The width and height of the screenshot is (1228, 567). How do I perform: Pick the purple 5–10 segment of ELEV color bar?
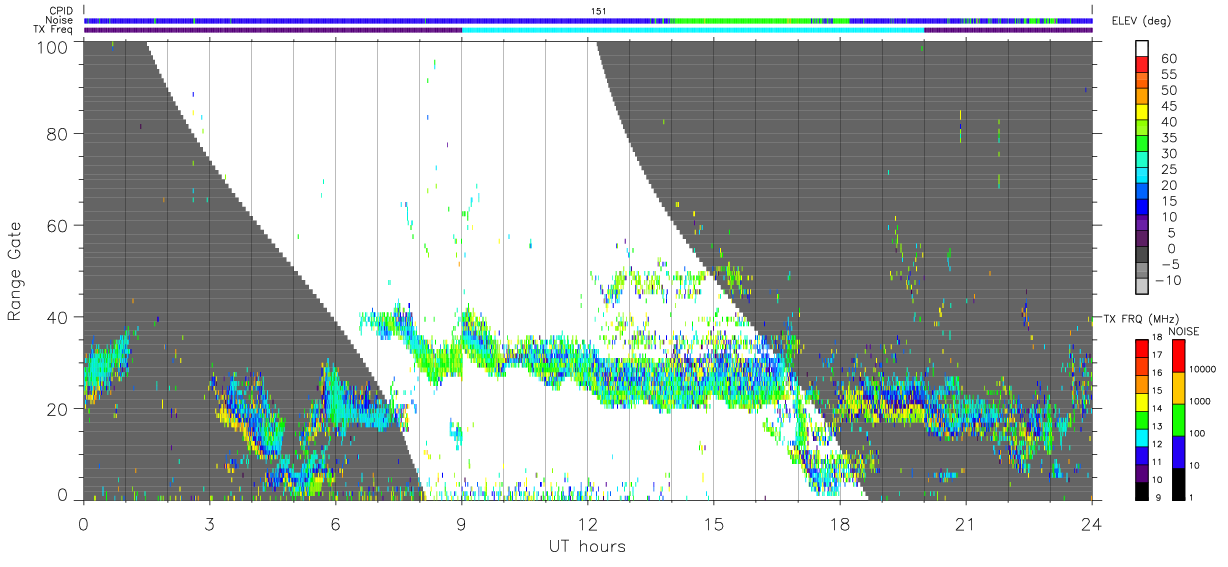pos(1142,225)
